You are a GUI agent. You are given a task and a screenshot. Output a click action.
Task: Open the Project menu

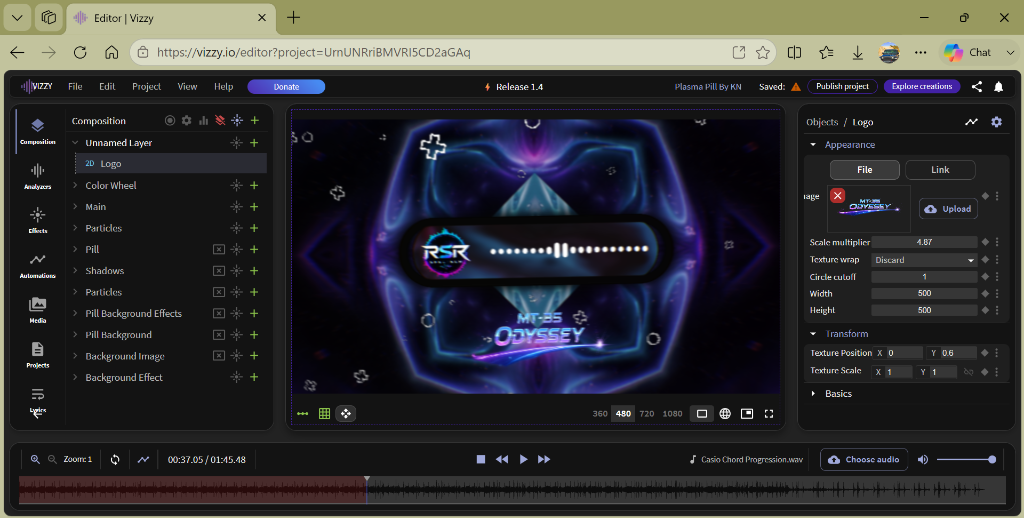(146, 86)
